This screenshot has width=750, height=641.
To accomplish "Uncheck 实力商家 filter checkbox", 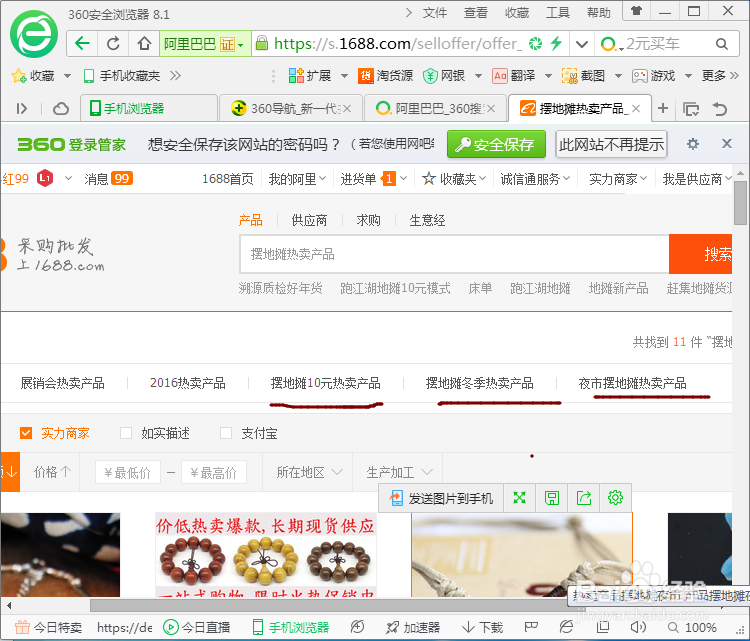I will click(x=26, y=433).
